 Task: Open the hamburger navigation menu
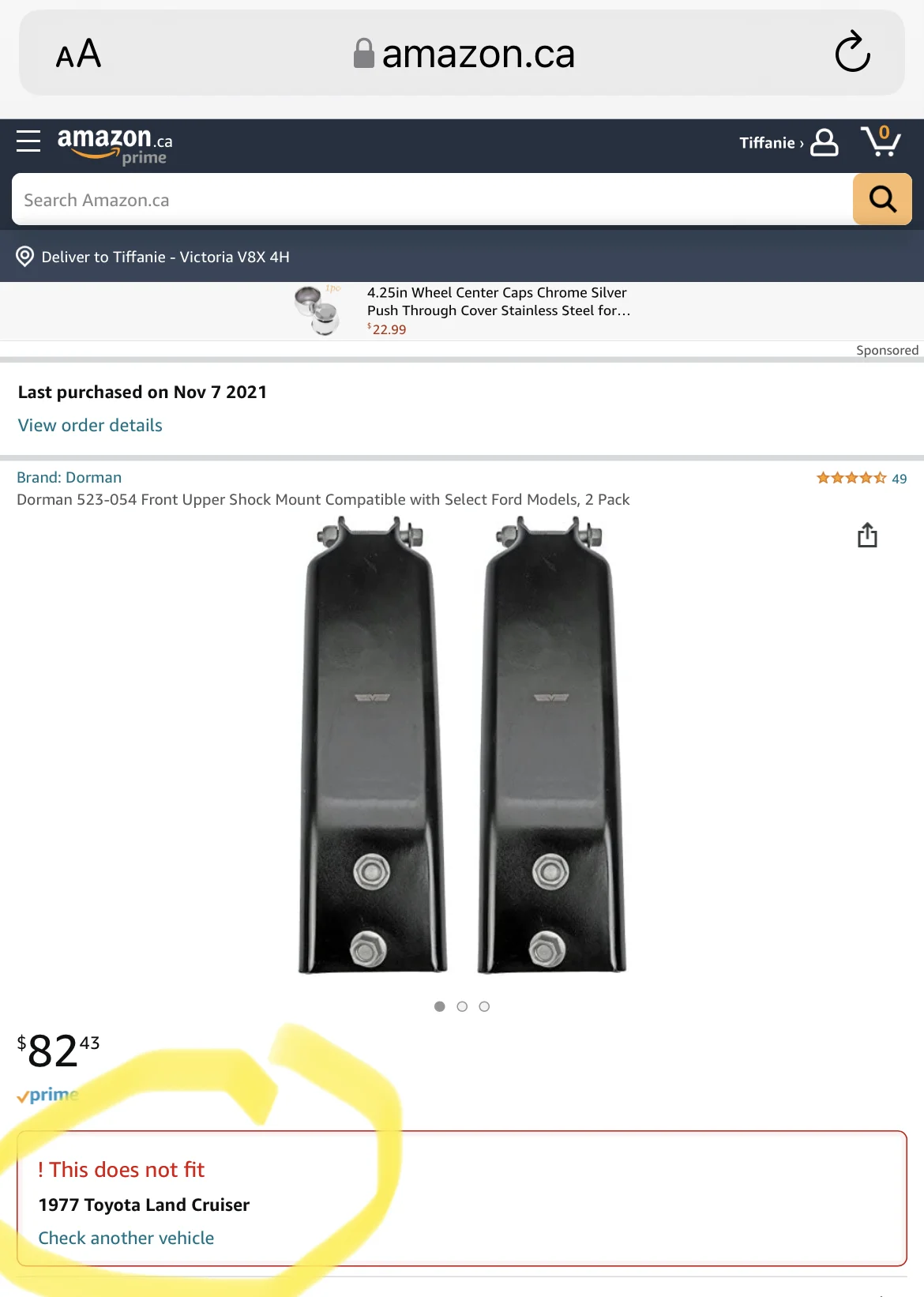coord(28,141)
